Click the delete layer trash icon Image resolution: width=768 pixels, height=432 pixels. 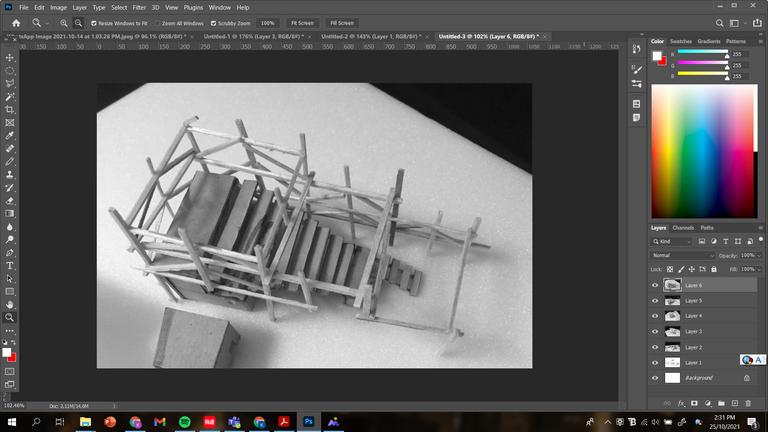click(748, 403)
